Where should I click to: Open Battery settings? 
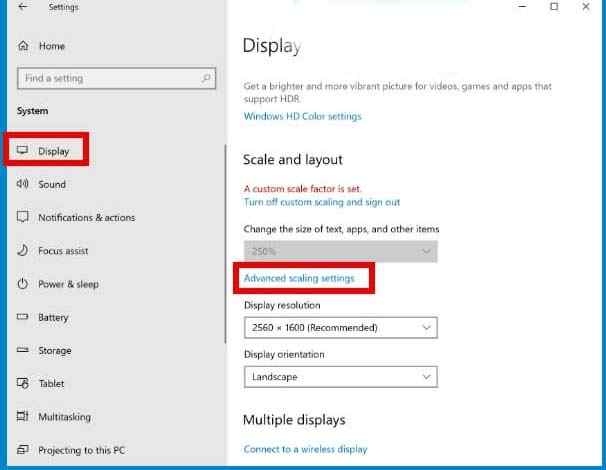[53, 318]
